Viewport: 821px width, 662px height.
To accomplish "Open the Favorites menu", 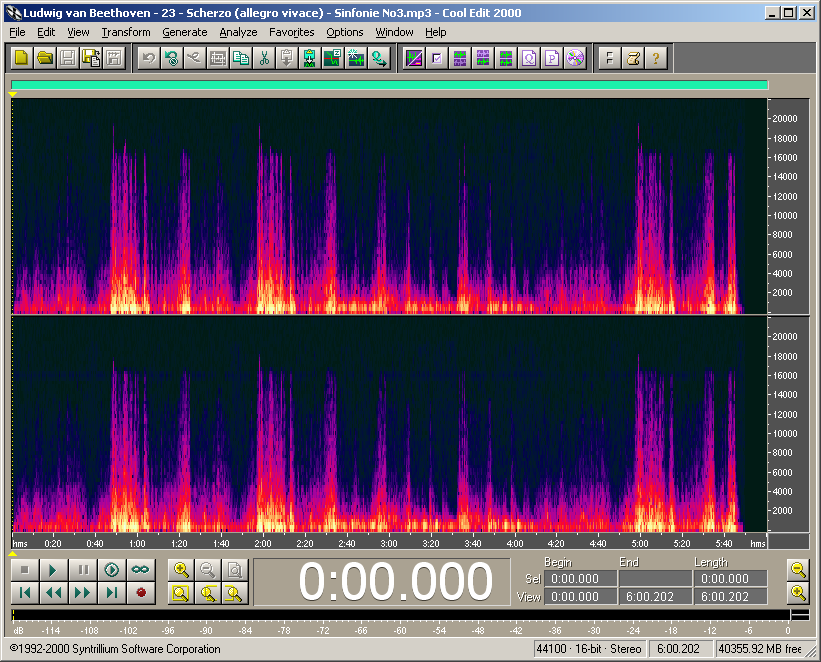I will [x=291, y=32].
